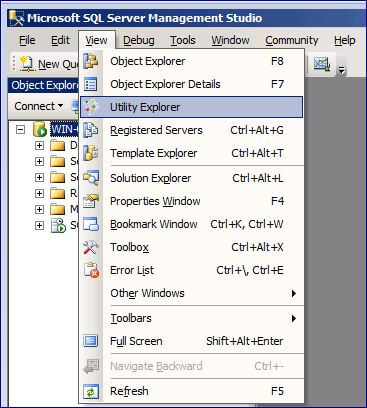Click the Error List icon

tap(91, 270)
